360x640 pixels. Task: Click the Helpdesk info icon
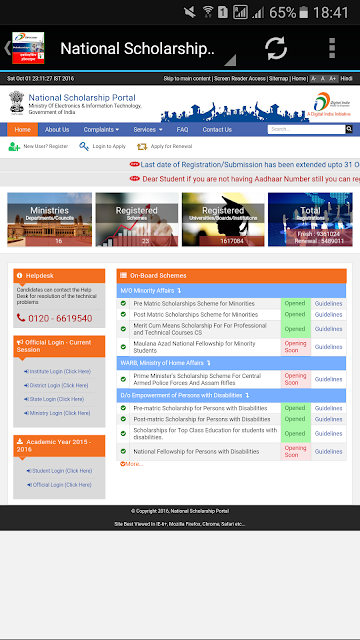click(x=20, y=276)
